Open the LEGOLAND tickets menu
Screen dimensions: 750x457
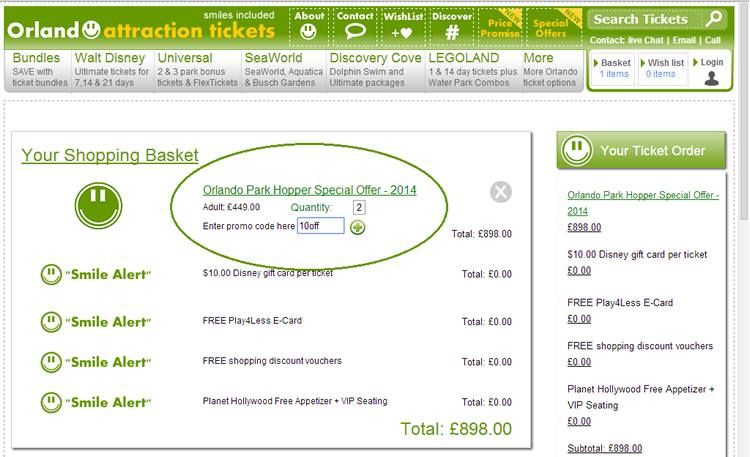[x=473, y=70]
